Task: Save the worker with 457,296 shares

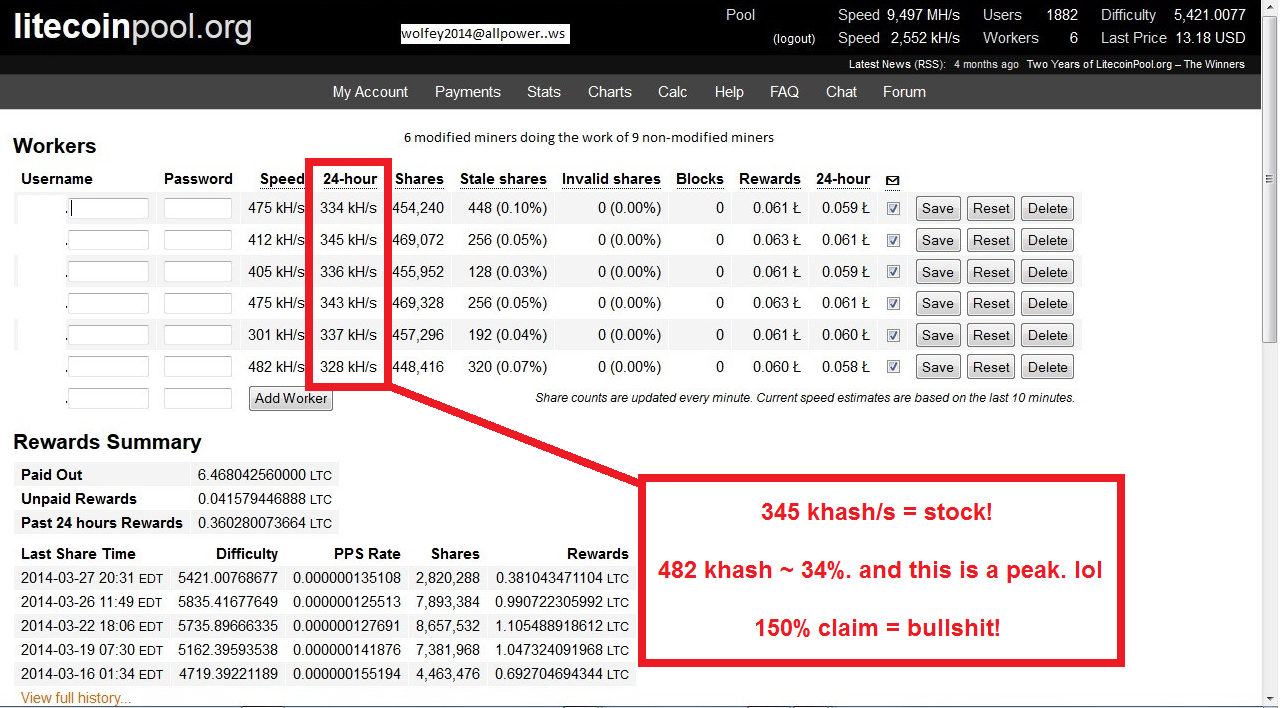Action: click(x=938, y=336)
